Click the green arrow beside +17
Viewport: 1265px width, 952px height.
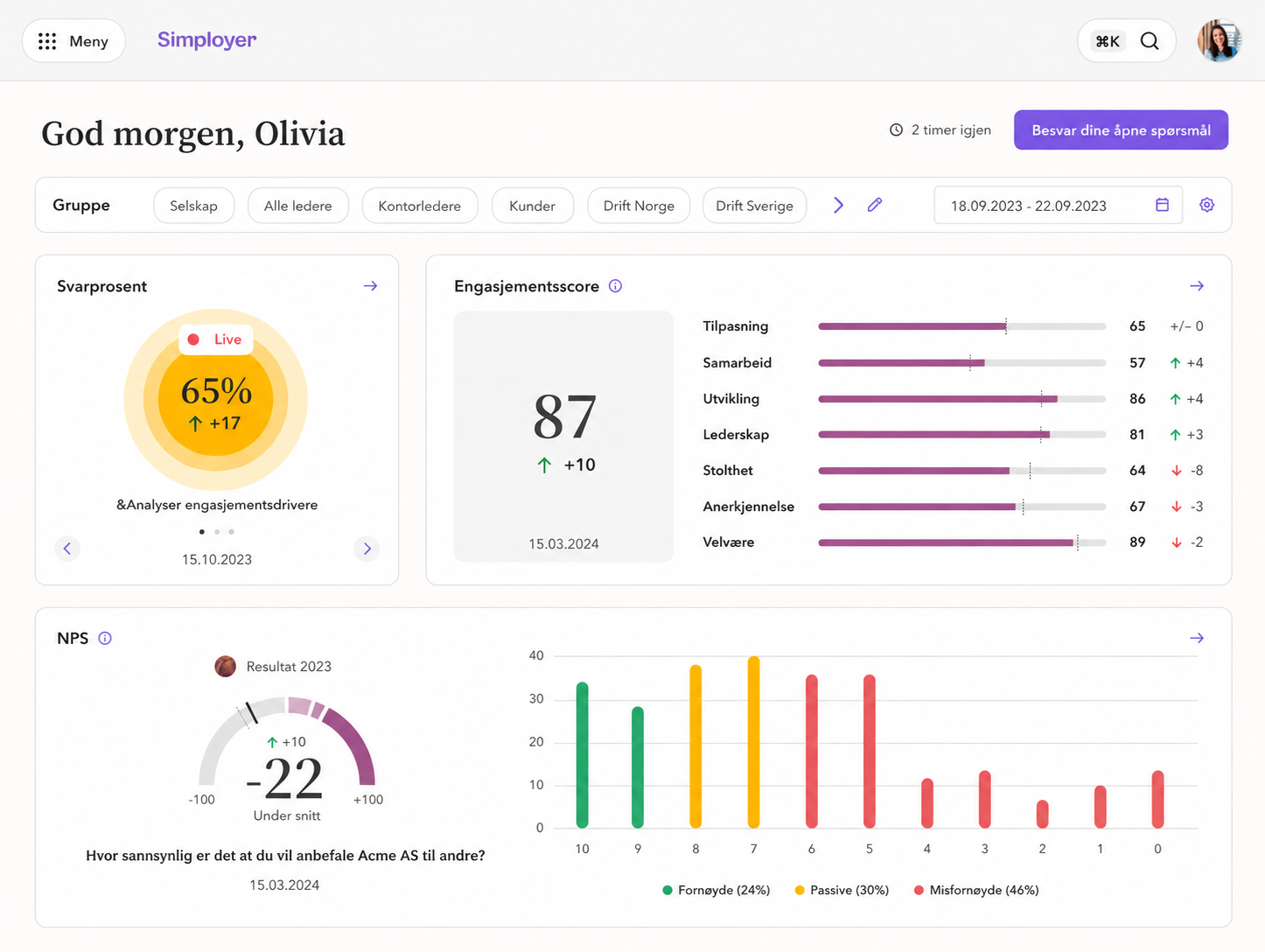[195, 423]
